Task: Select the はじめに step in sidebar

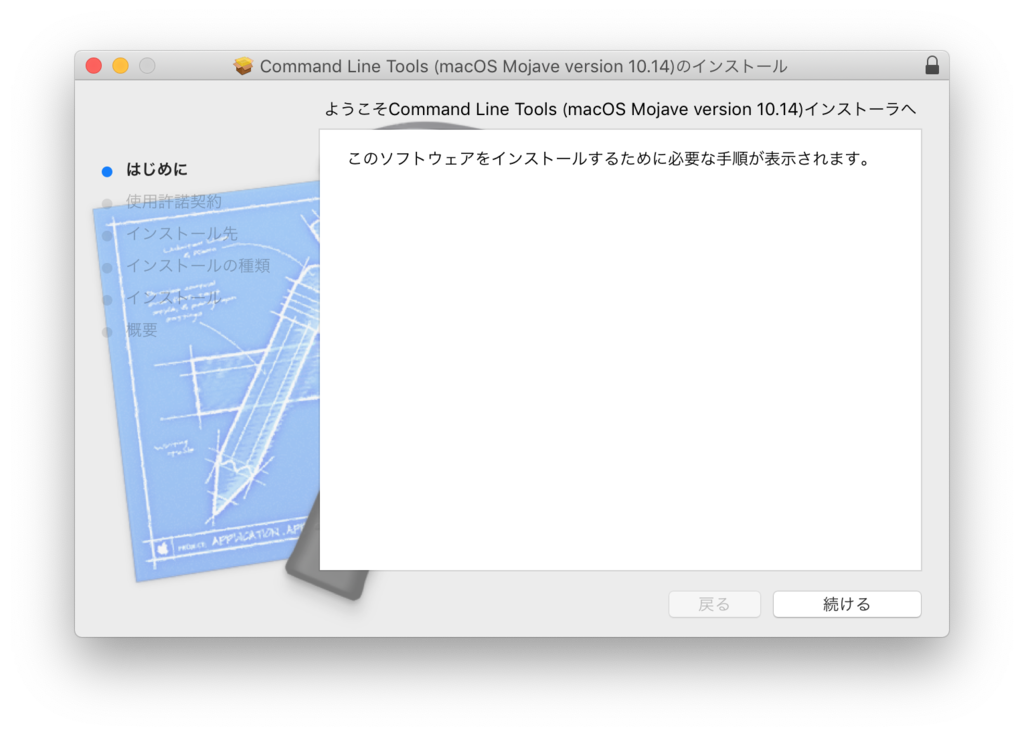Action: pos(157,170)
